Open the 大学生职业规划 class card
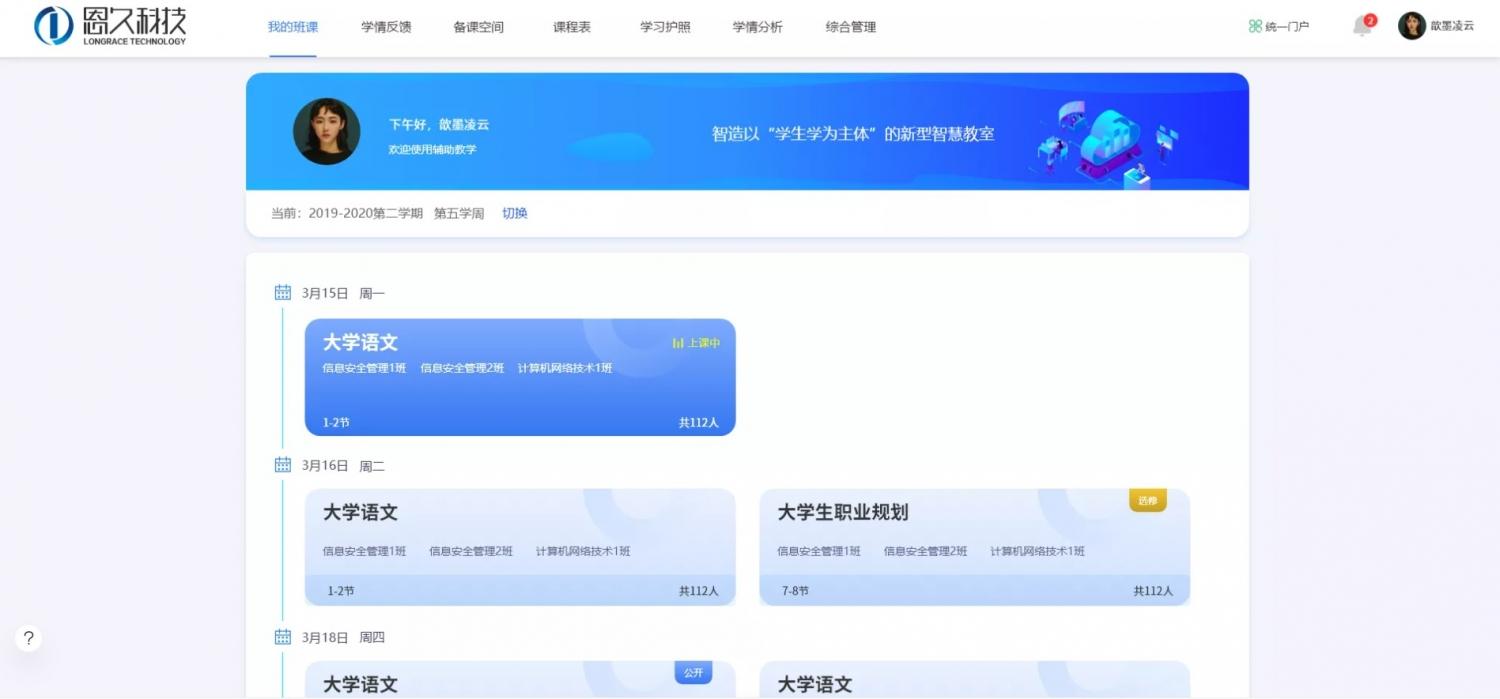Screen dimensions: 1500x699 point(975,547)
